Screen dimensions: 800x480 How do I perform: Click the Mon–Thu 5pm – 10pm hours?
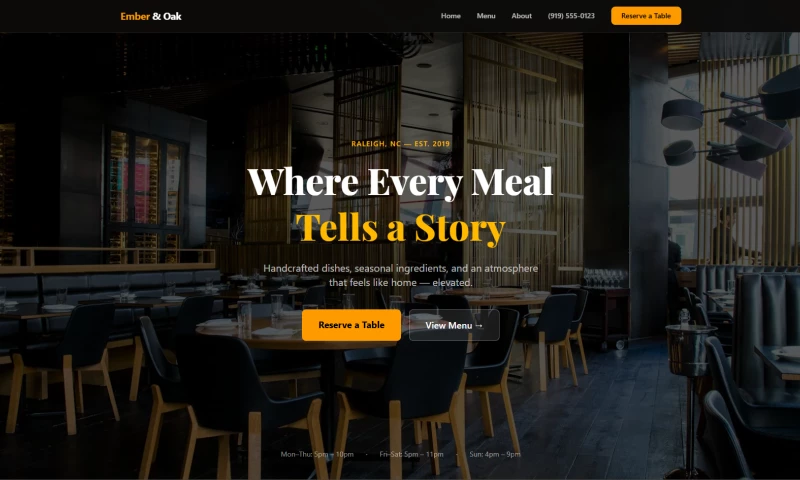point(317,454)
